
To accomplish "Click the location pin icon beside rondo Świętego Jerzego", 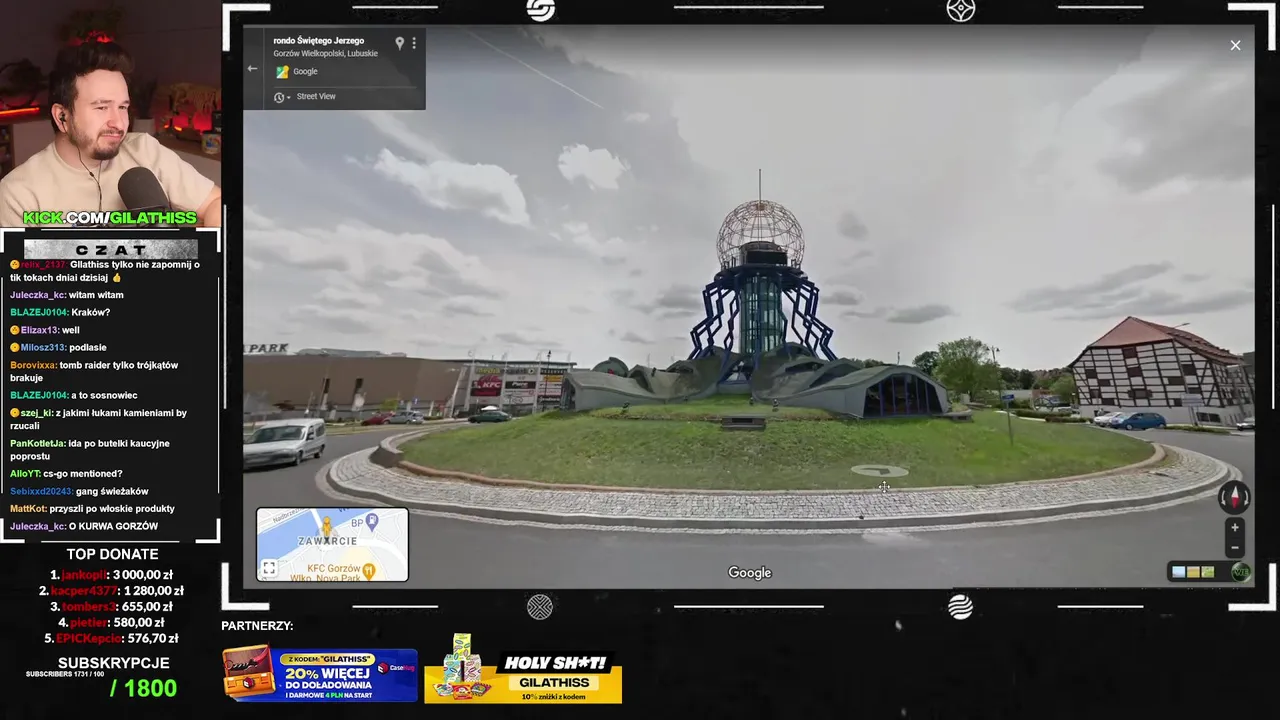I will tap(399, 43).
